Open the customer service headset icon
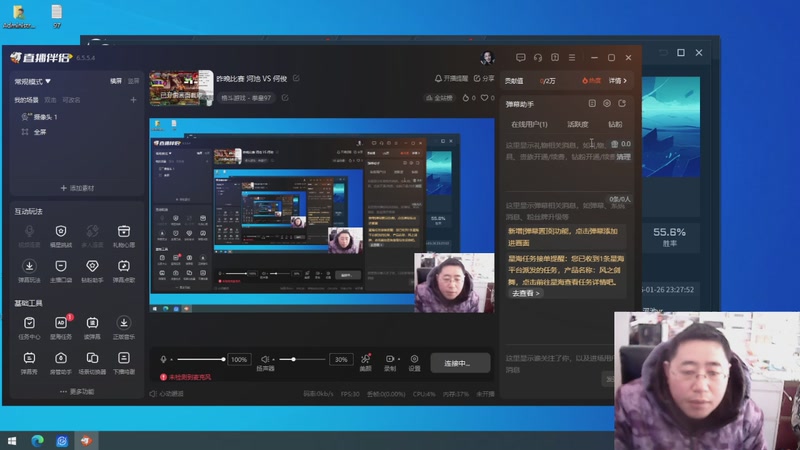 (x=538, y=58)
